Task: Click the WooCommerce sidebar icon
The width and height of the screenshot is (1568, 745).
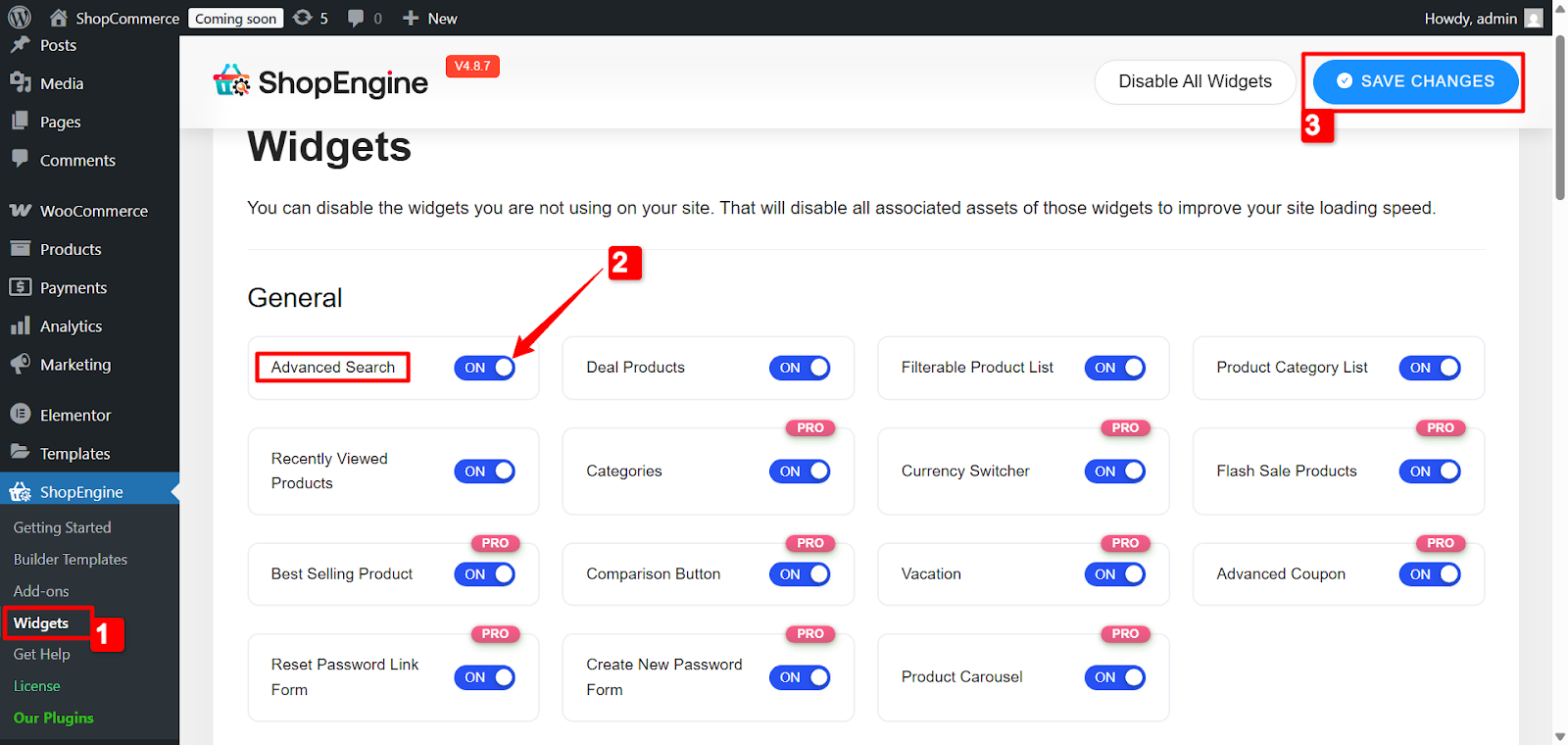Action: tap(21, 211)
